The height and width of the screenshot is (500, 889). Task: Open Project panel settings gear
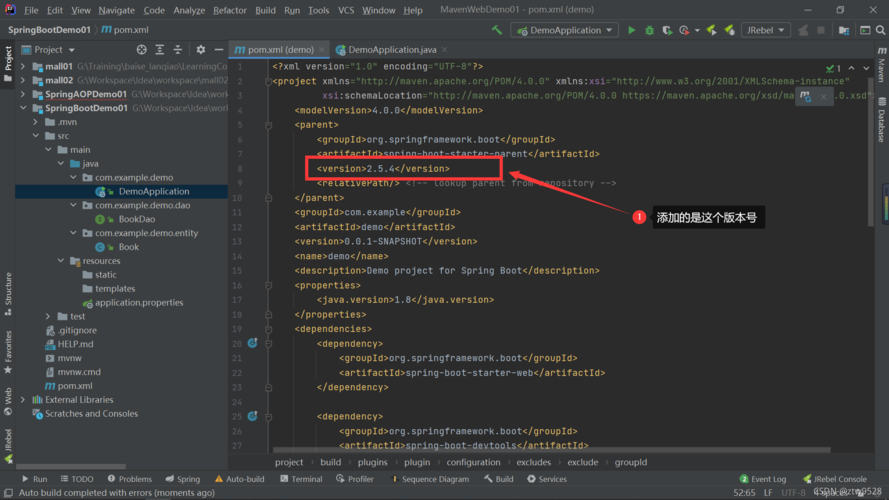(201, 50)
